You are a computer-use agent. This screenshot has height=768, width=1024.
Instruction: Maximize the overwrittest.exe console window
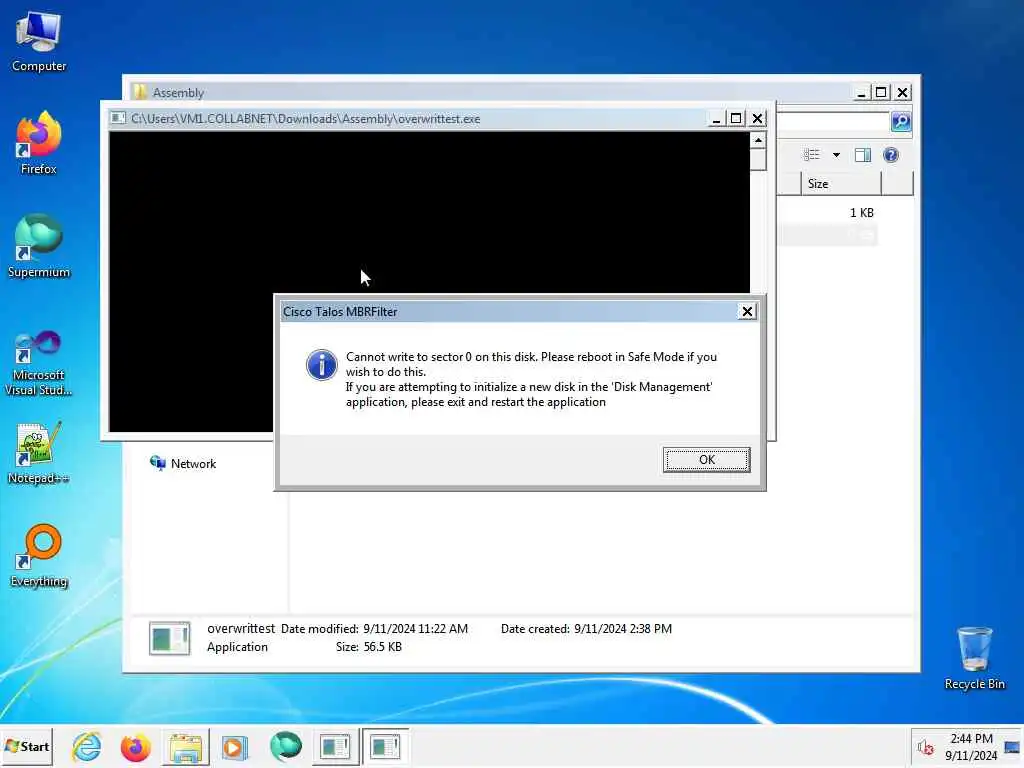[736, 118]
